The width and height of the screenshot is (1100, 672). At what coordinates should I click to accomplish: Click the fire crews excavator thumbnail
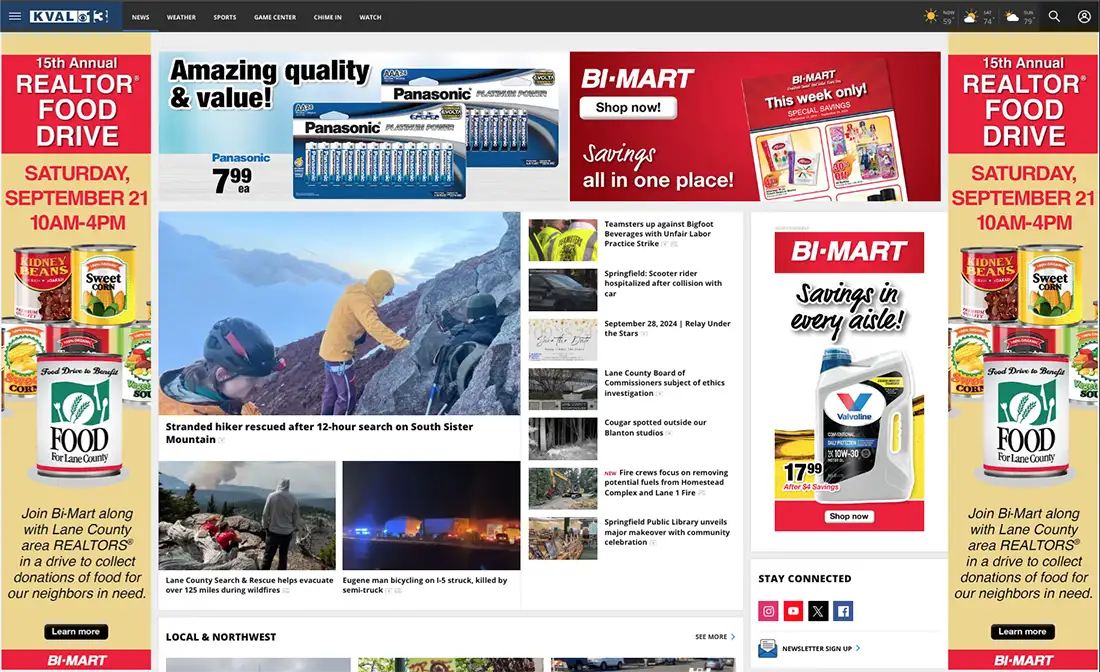563,489
